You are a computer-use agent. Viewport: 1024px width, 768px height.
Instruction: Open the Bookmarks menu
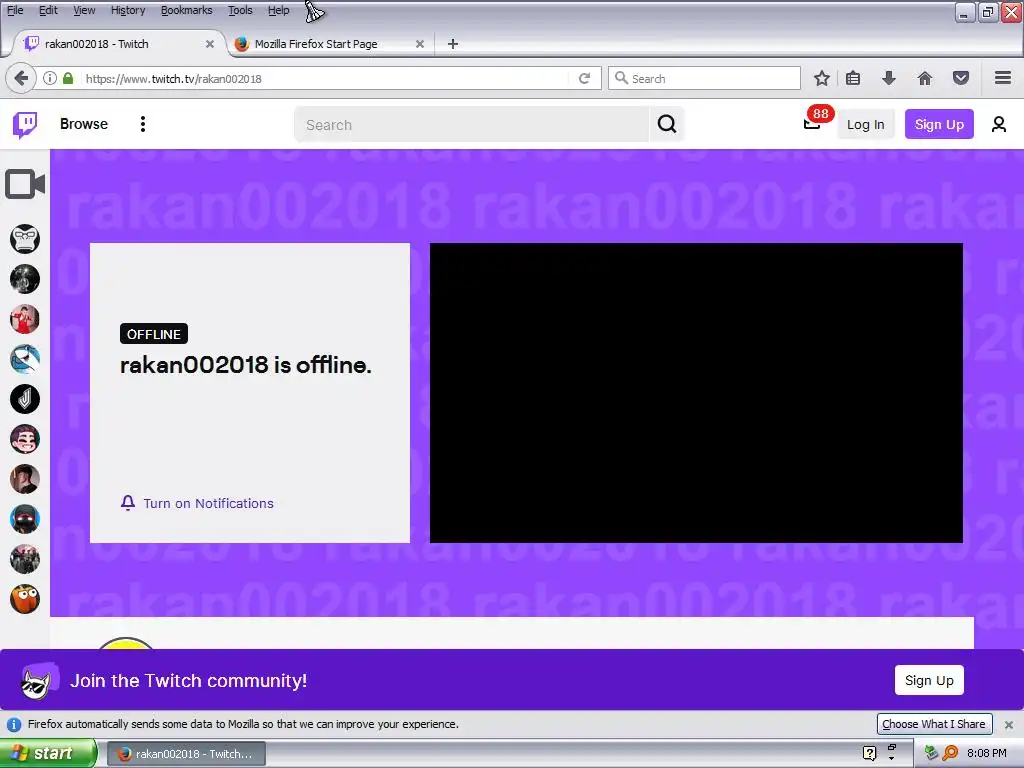click(186, 10)
